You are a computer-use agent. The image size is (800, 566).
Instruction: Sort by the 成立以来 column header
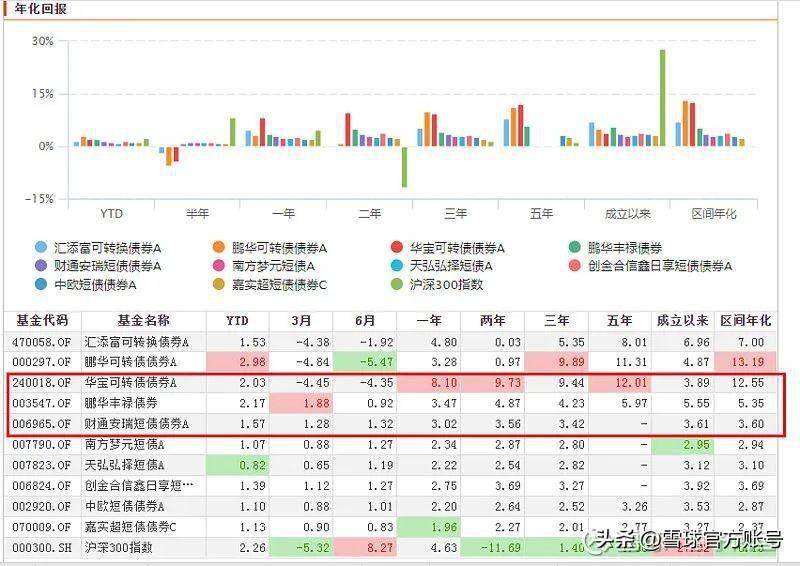(x=682, y=321)
